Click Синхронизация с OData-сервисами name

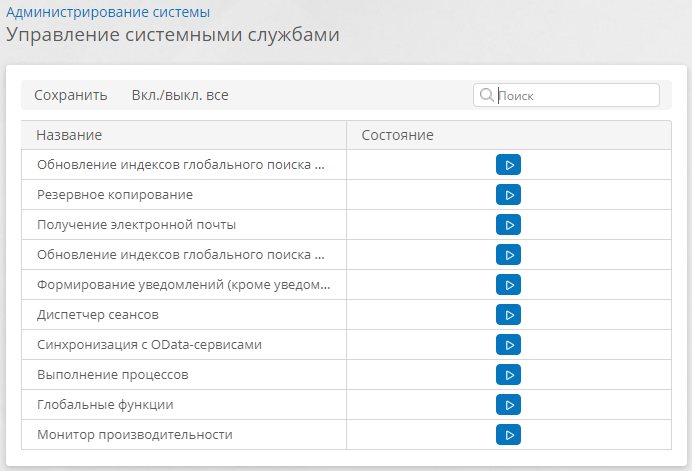tap(149, 345)
